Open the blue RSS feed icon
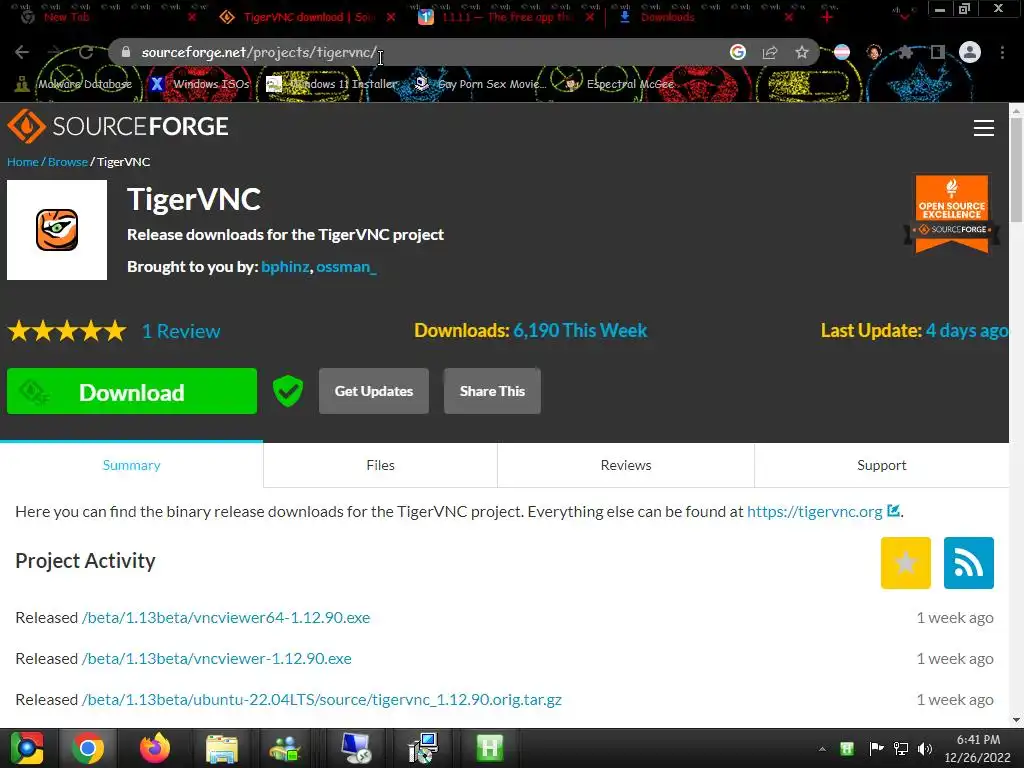Screen dimensions: 1024x768 (968, 563)
